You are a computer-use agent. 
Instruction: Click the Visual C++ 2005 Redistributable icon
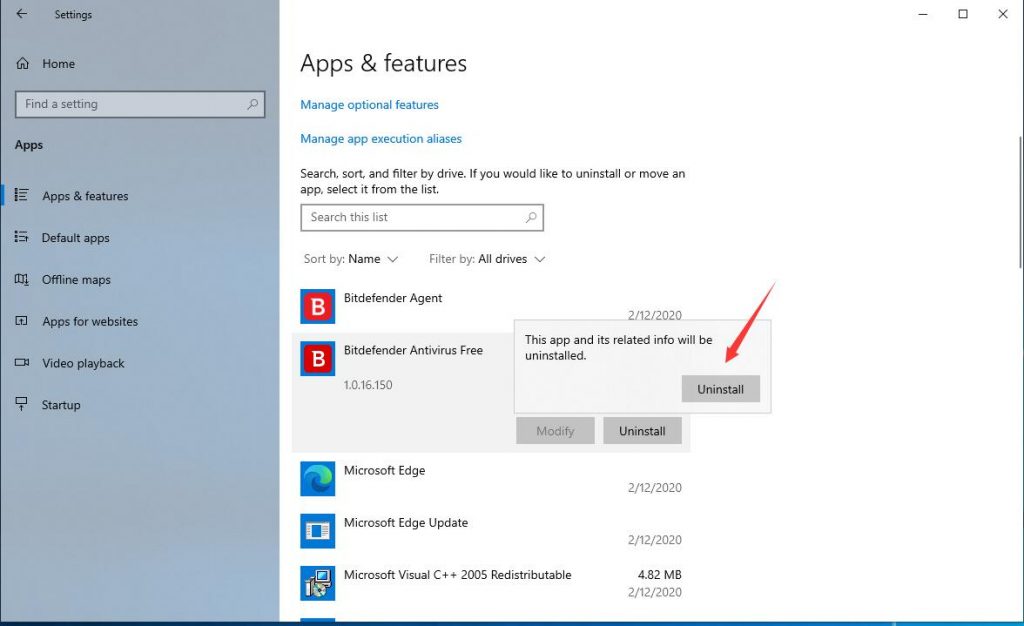[317, 583]
